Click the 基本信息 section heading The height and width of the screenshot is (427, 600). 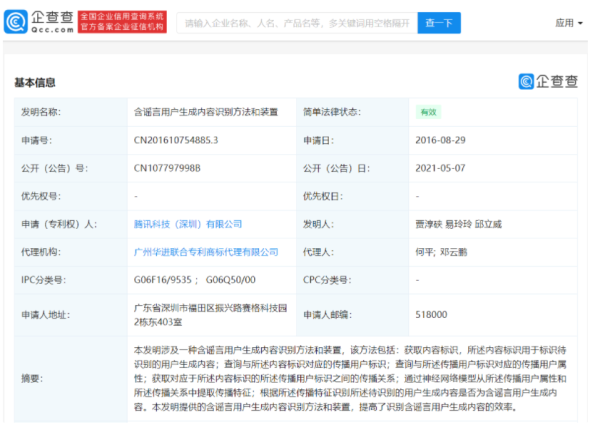[35, 82]
